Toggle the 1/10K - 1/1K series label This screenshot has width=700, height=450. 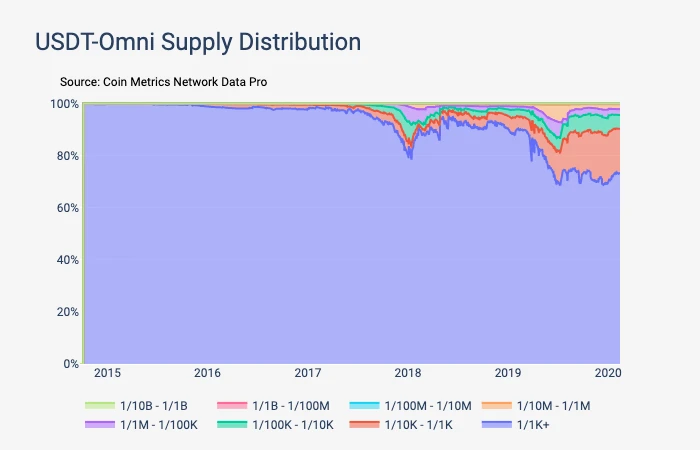pos(419,425)
